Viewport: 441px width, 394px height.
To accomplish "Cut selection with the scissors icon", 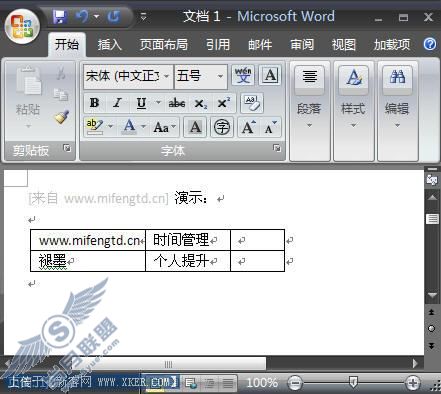I will tap(61, 73).
